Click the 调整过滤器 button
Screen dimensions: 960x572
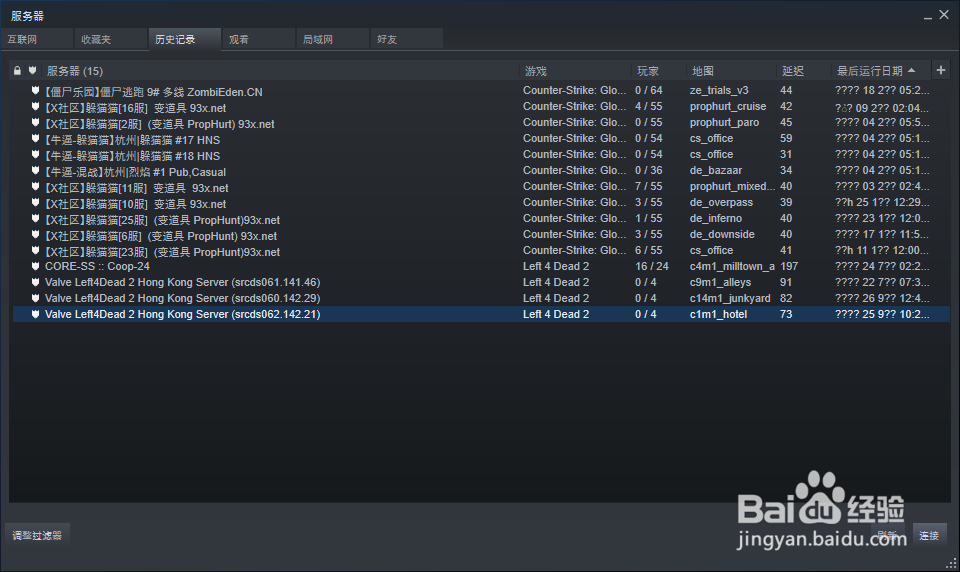click(37, 535)
